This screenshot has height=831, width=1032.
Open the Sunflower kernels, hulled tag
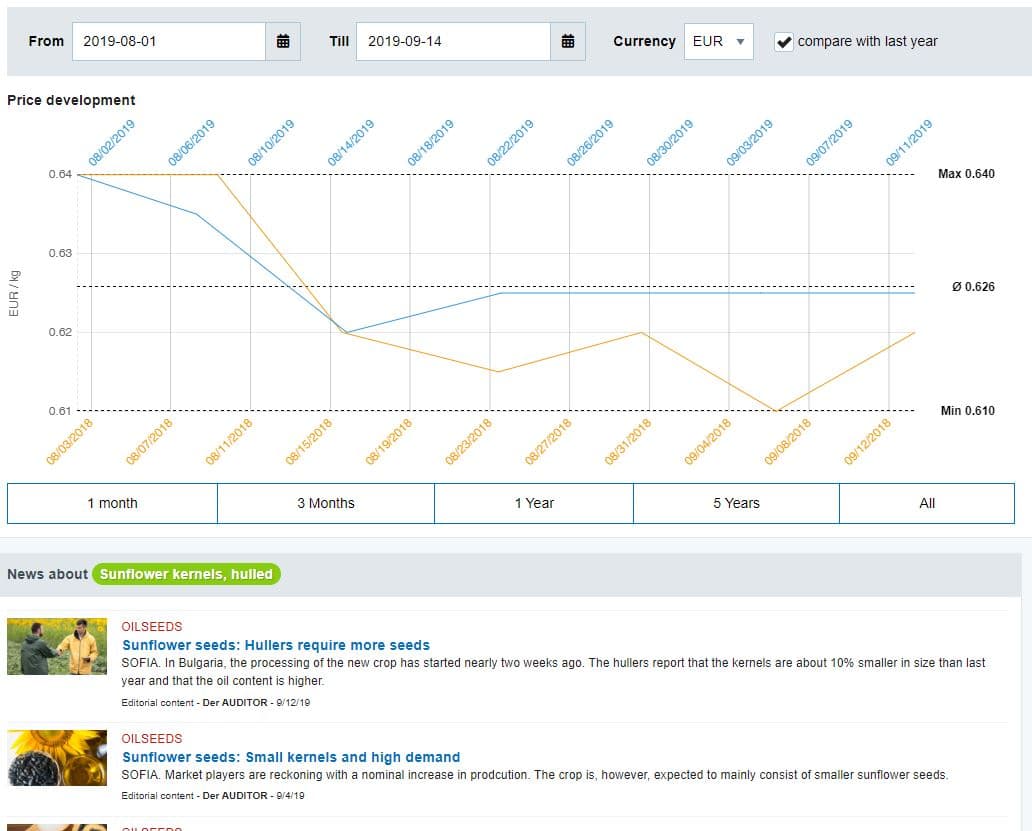point(186,574)
